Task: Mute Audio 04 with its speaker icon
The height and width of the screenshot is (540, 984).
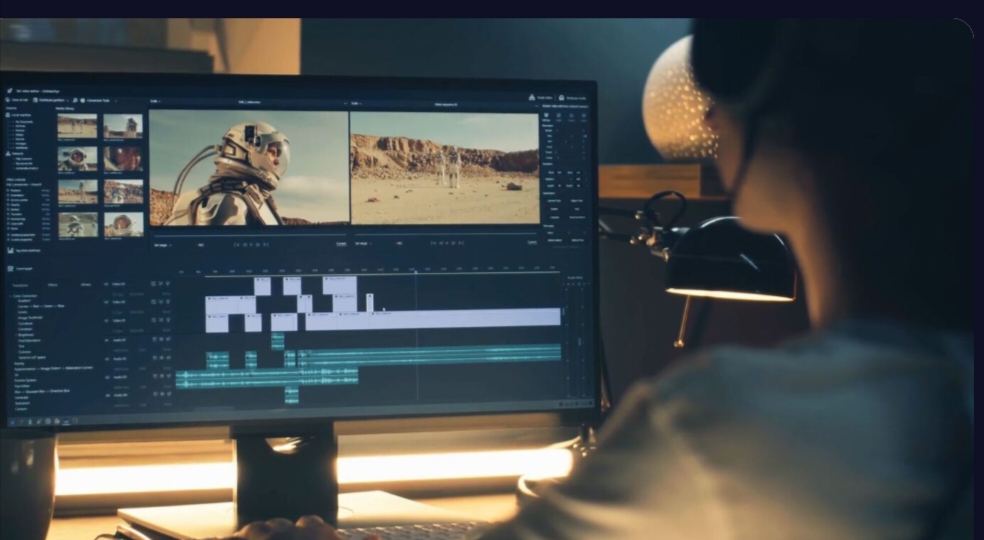Action: point(168,394)
